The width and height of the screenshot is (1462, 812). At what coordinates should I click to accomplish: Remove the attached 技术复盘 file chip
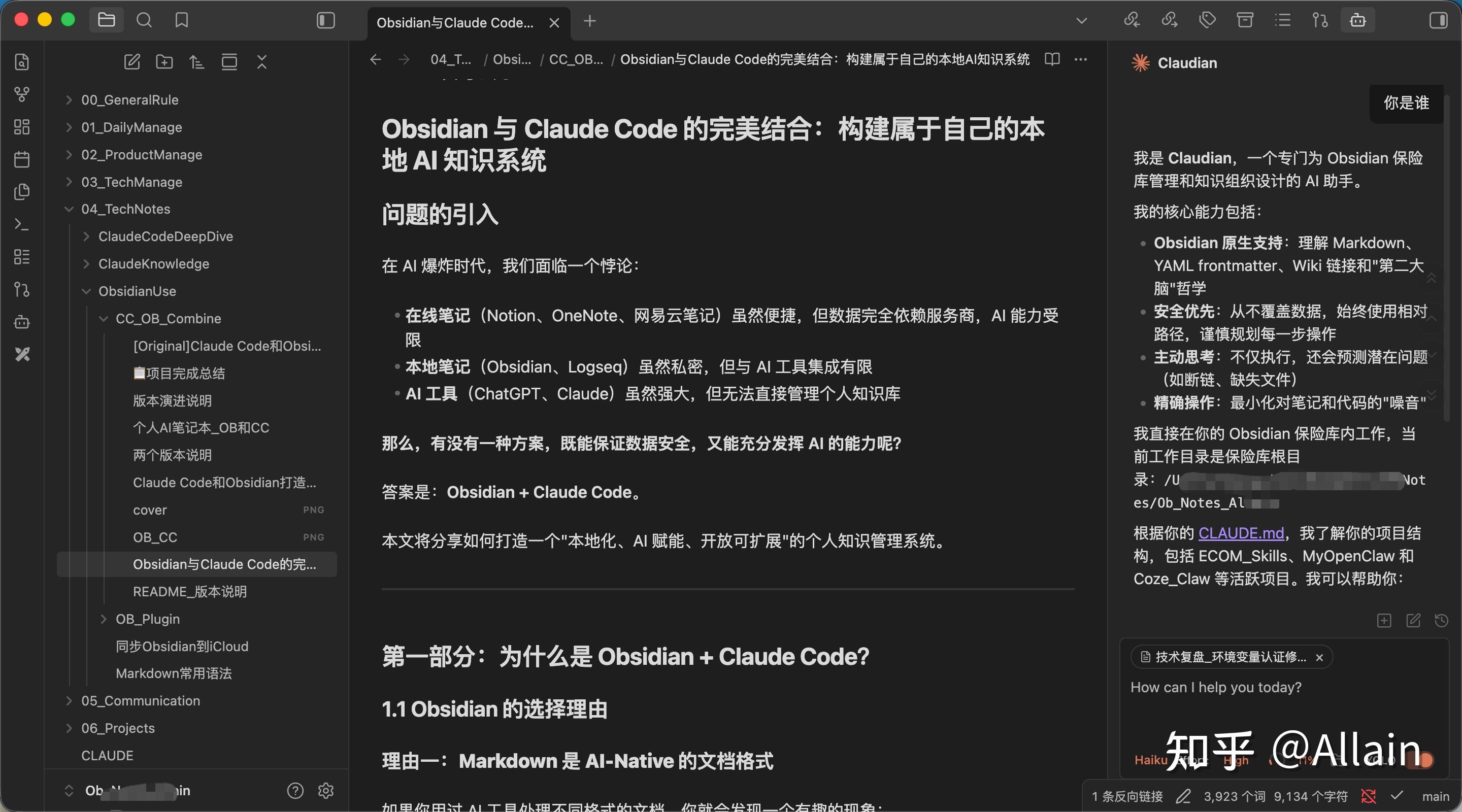(x=1319, y=657)
